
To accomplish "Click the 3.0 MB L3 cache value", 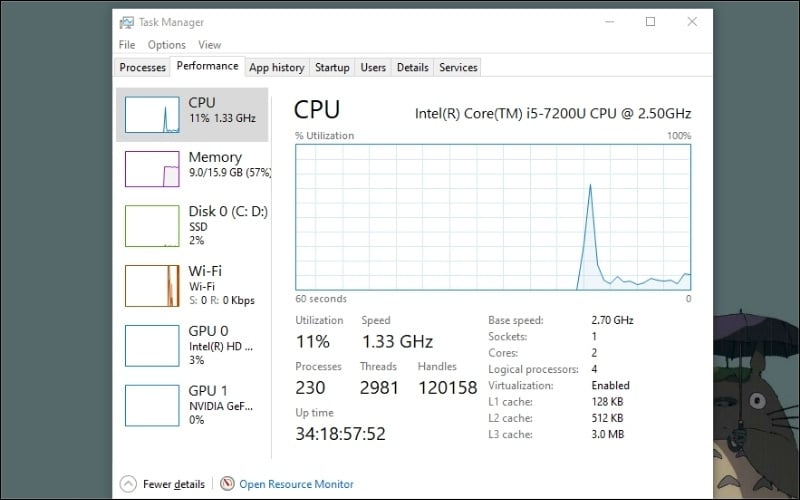I will [608, 435].
